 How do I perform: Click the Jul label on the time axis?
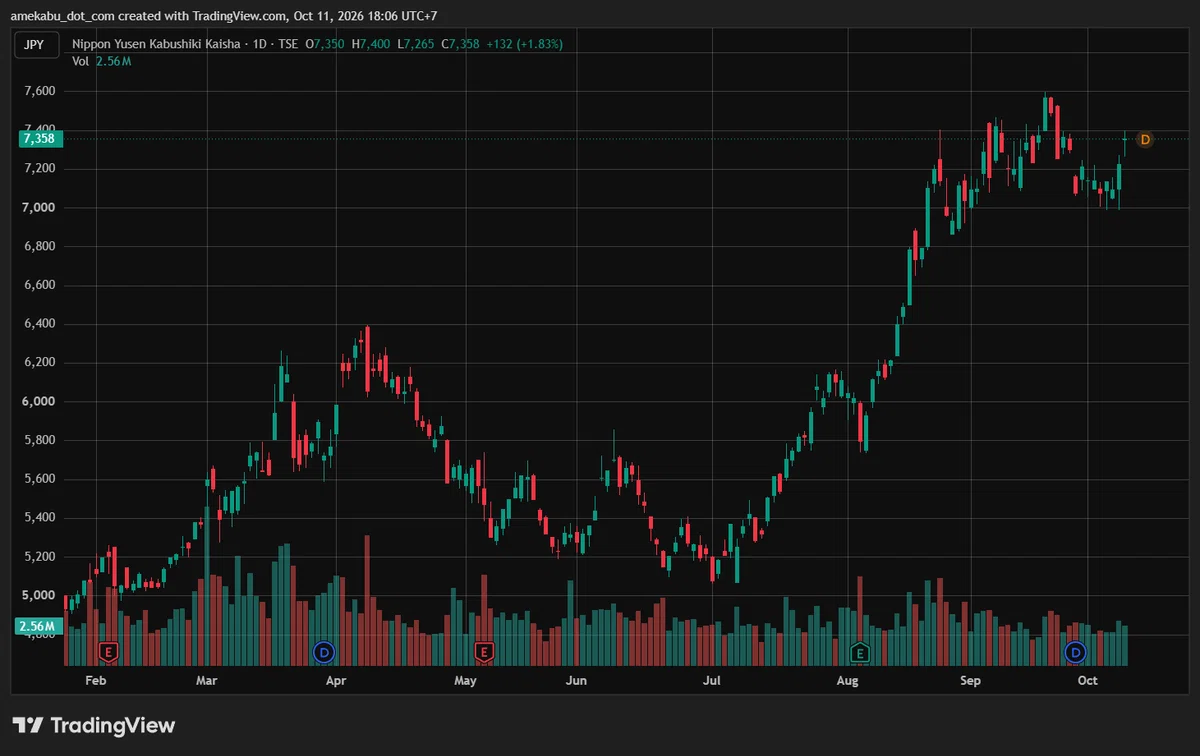point(712,682)
